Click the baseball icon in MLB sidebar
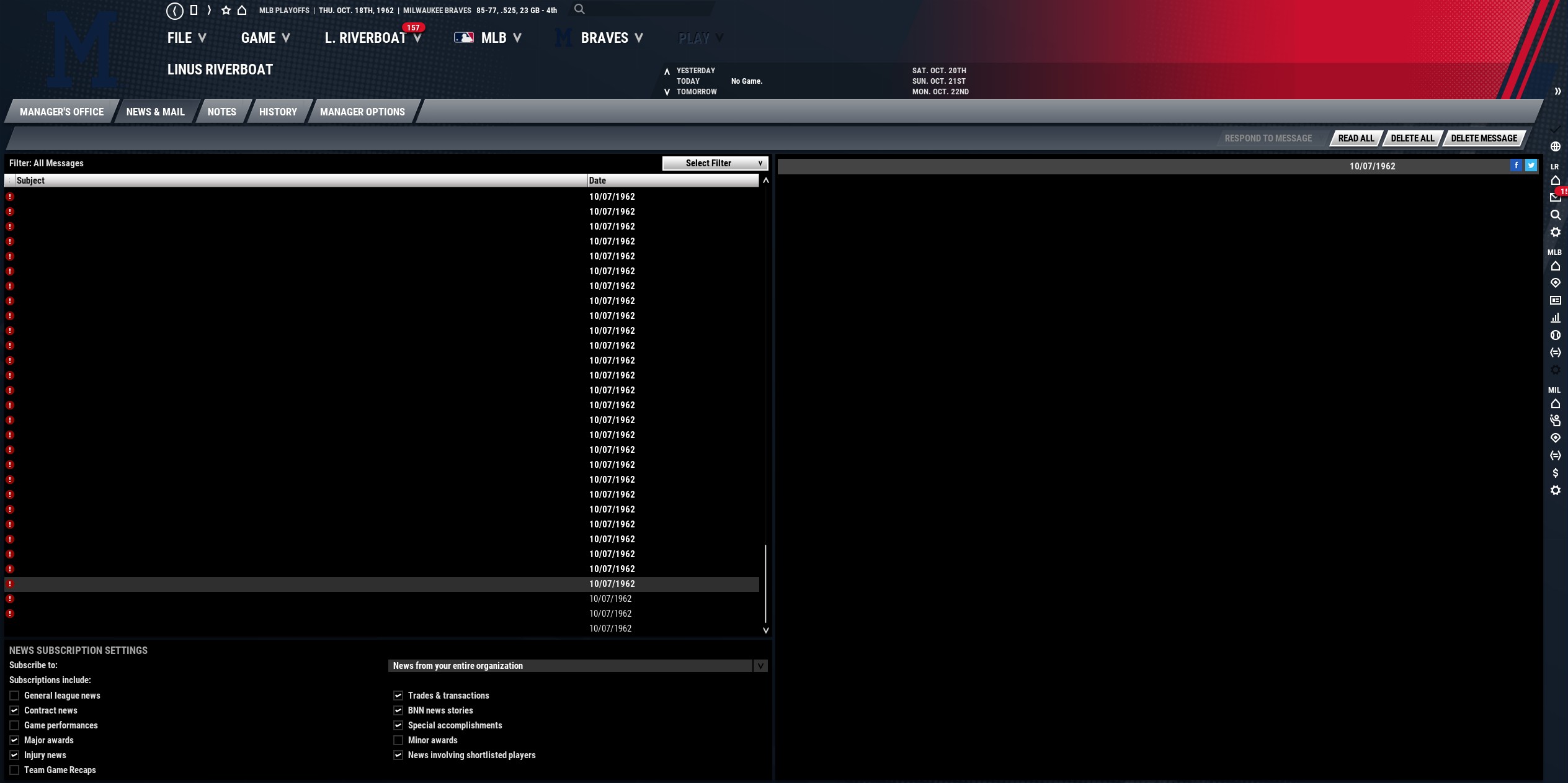This screenshot has height=783, width=1568. pyautogui.click(x=1555, y=335)
